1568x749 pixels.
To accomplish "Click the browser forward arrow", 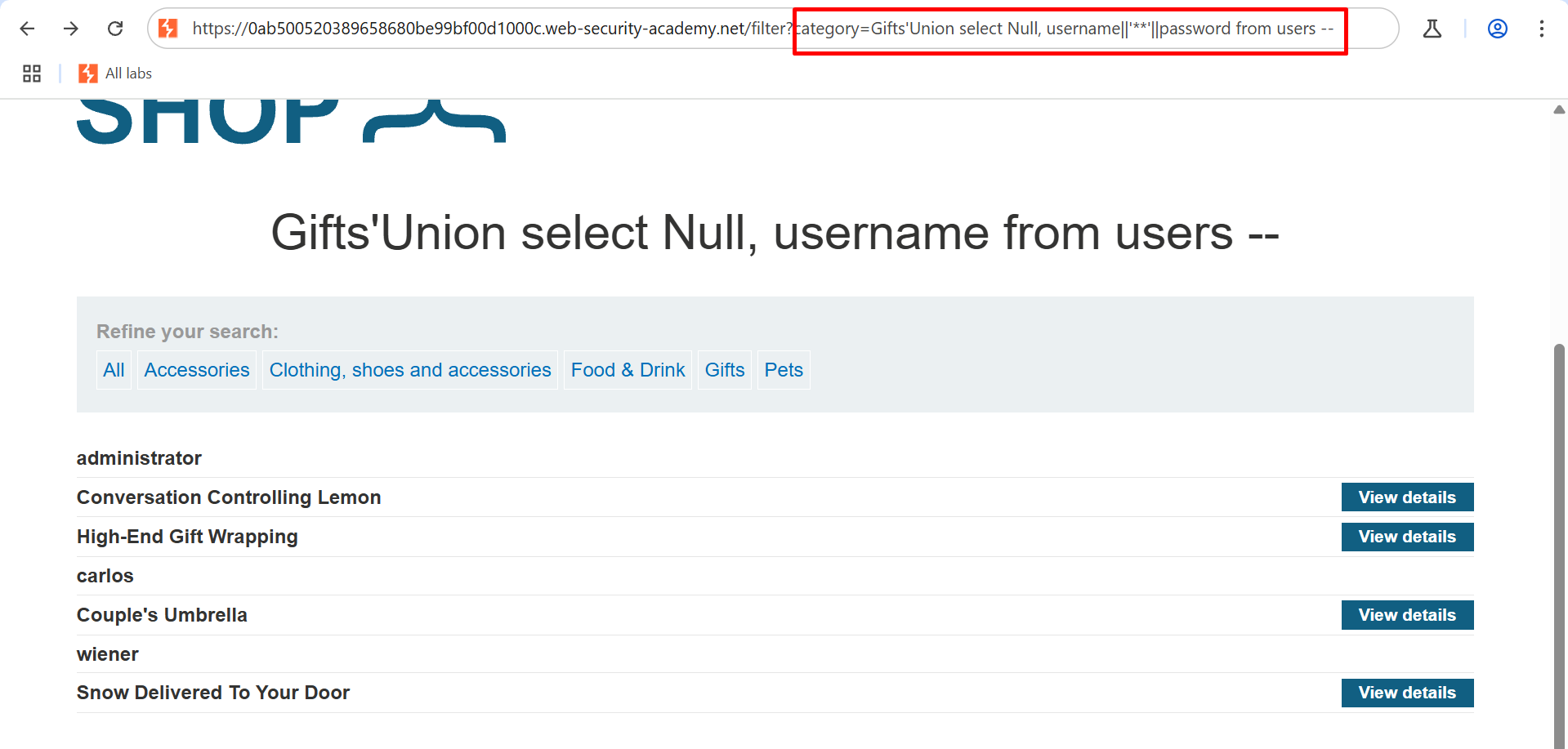I will point(71,29).
